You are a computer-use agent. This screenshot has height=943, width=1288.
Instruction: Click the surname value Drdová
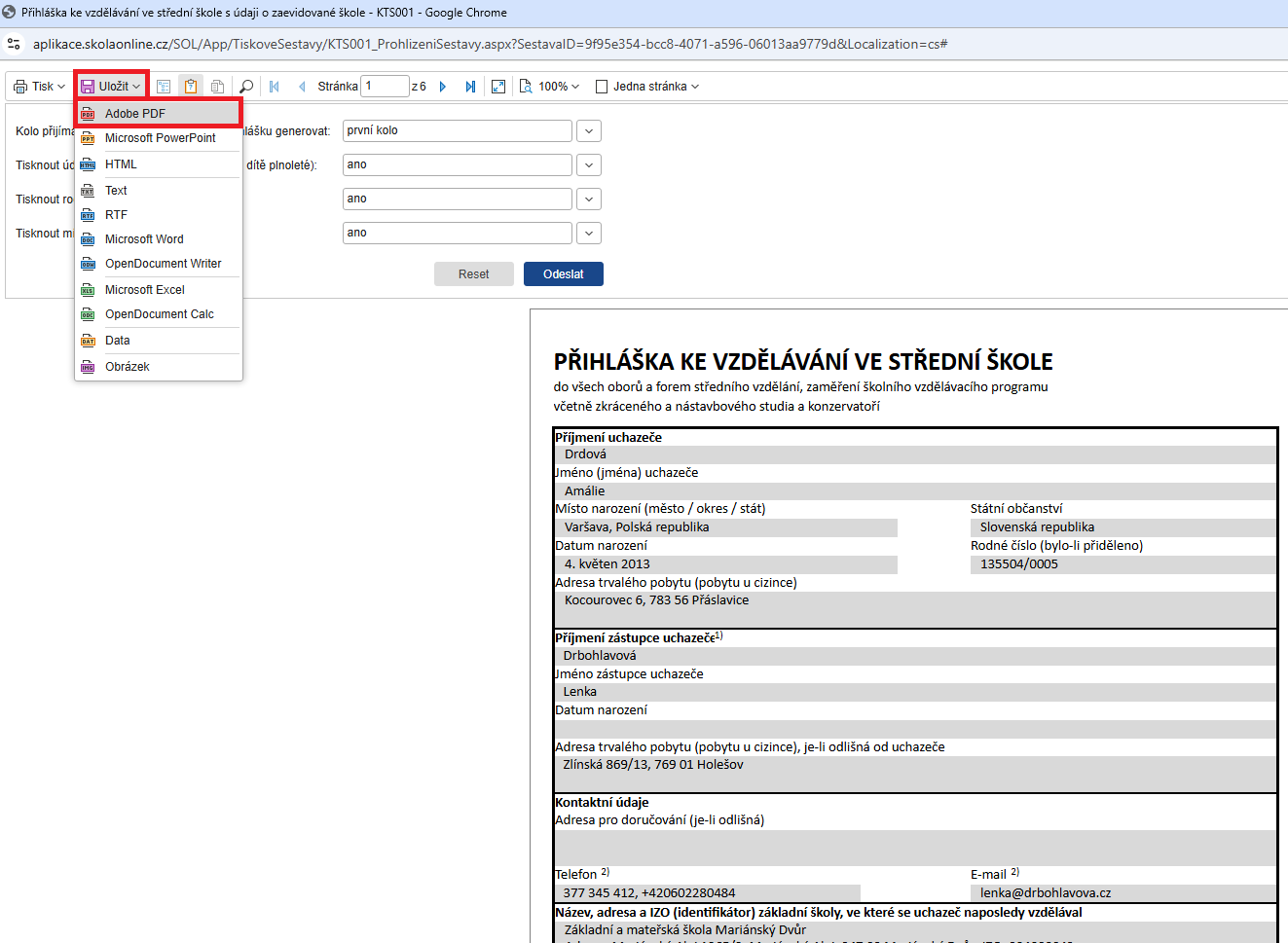coord(585,454)
